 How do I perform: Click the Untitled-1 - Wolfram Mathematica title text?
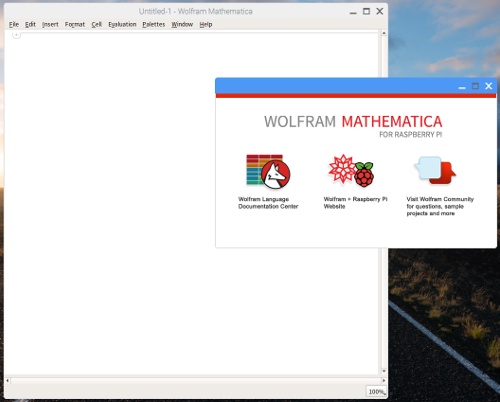pyautogui.click(x=196, y=11)
